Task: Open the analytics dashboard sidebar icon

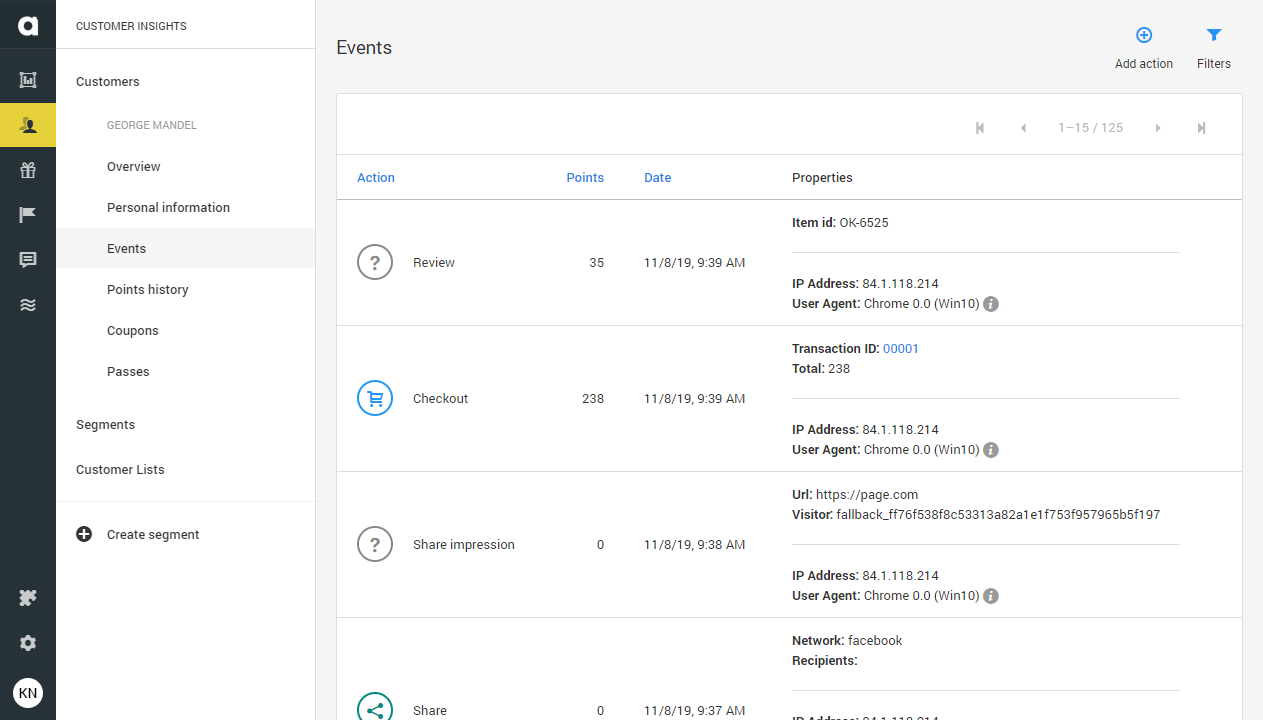Action: 28,80
